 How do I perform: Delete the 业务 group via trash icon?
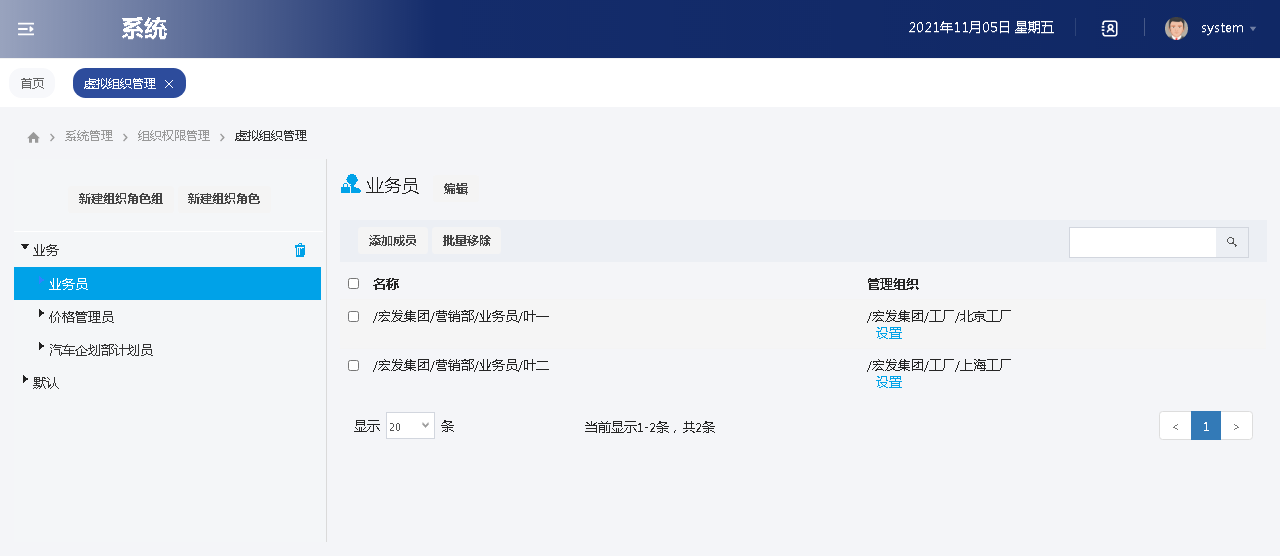point(300,250)
